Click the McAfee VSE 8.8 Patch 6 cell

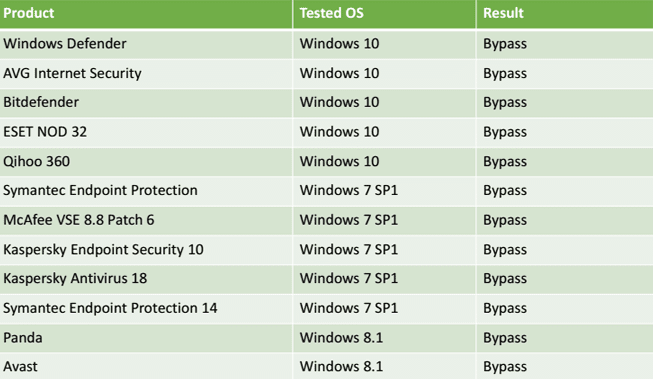[x=146, y=220]
